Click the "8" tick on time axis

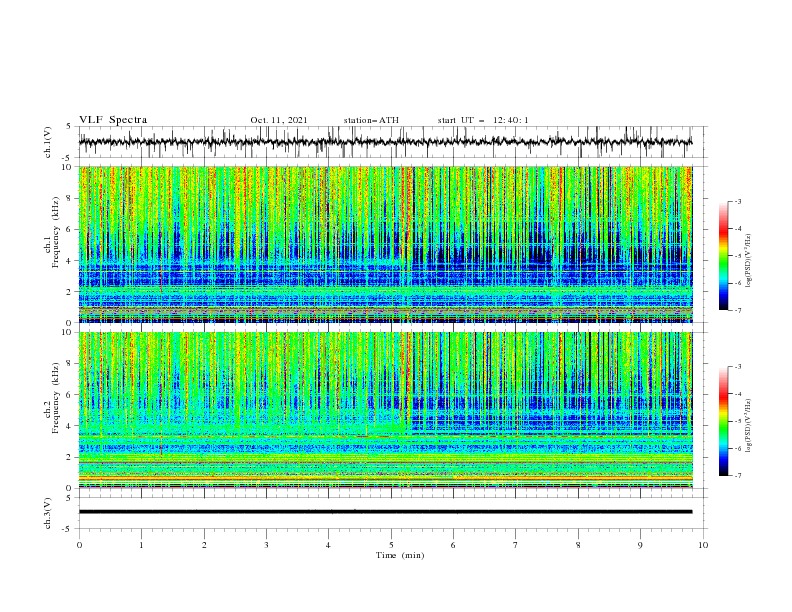(x=578, y=545)
